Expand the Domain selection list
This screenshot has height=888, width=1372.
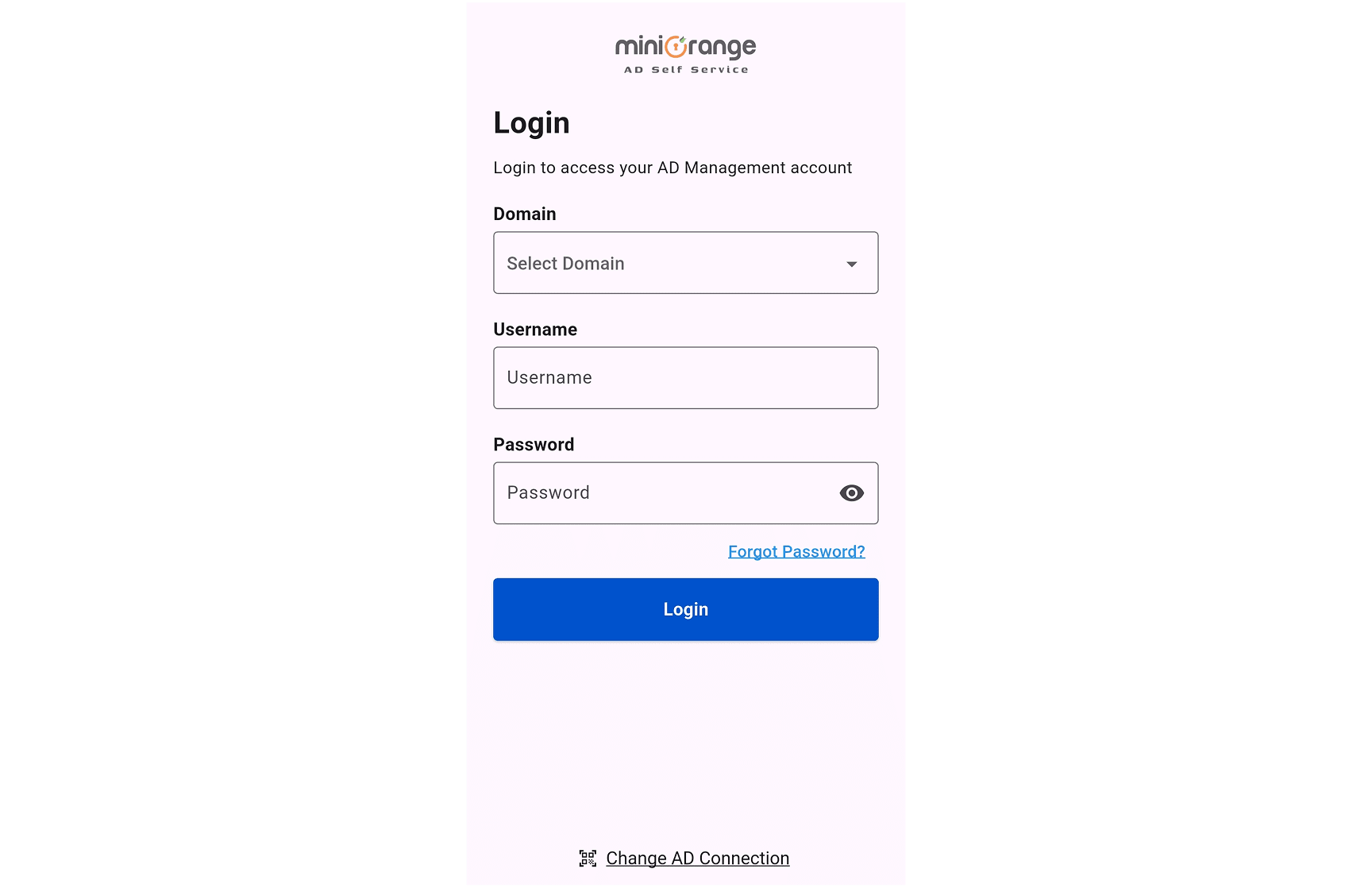[x=685, y=263]
